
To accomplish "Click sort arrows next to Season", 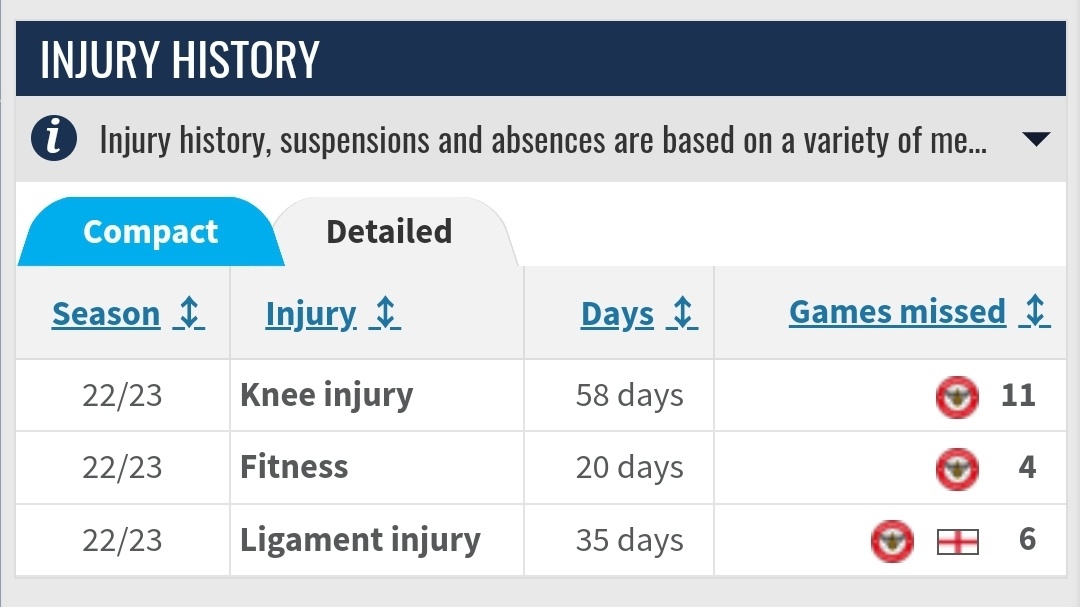I will (x=189, y=313).
